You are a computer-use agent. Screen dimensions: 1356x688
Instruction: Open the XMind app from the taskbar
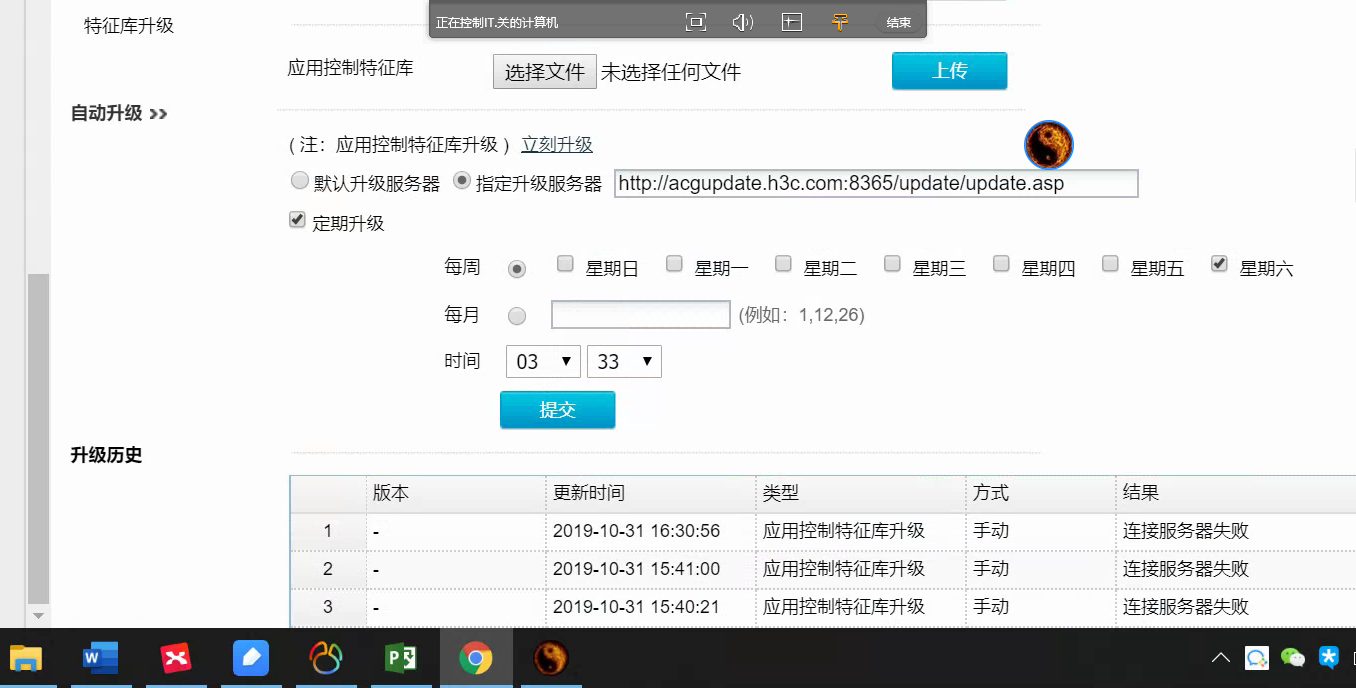(x=176, y=658)
